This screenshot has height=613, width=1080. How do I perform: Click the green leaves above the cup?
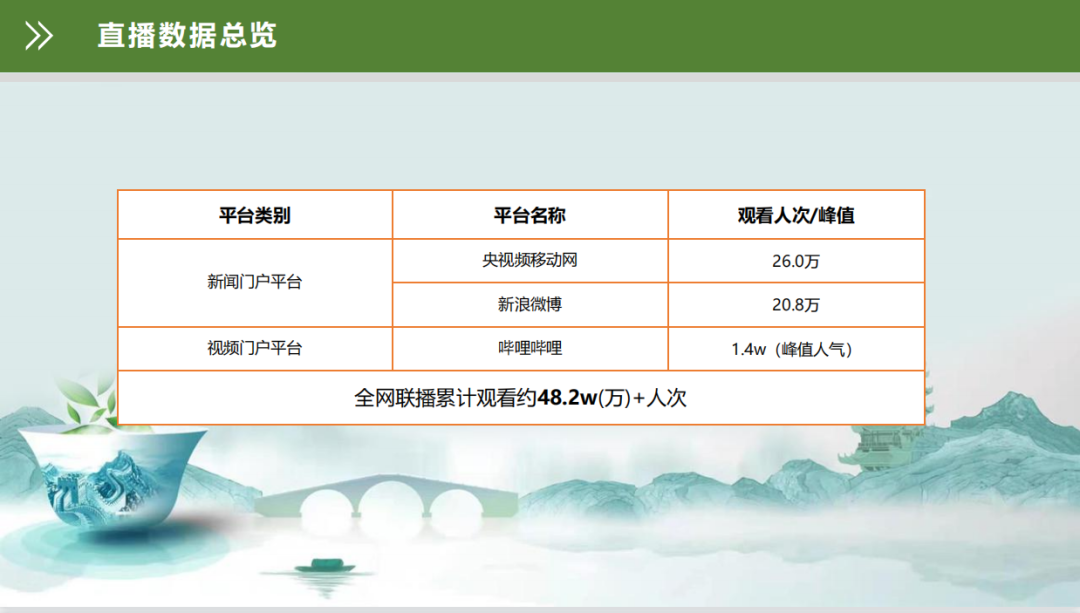88,400
